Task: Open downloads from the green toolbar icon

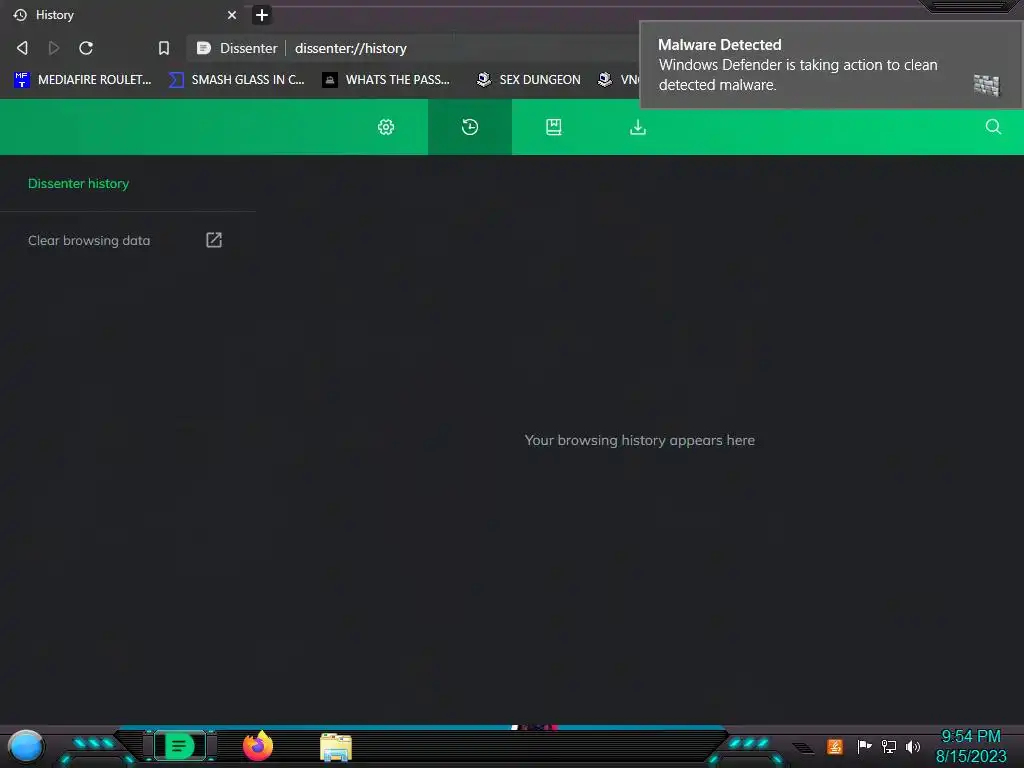Action: click(x=638, y=127)
